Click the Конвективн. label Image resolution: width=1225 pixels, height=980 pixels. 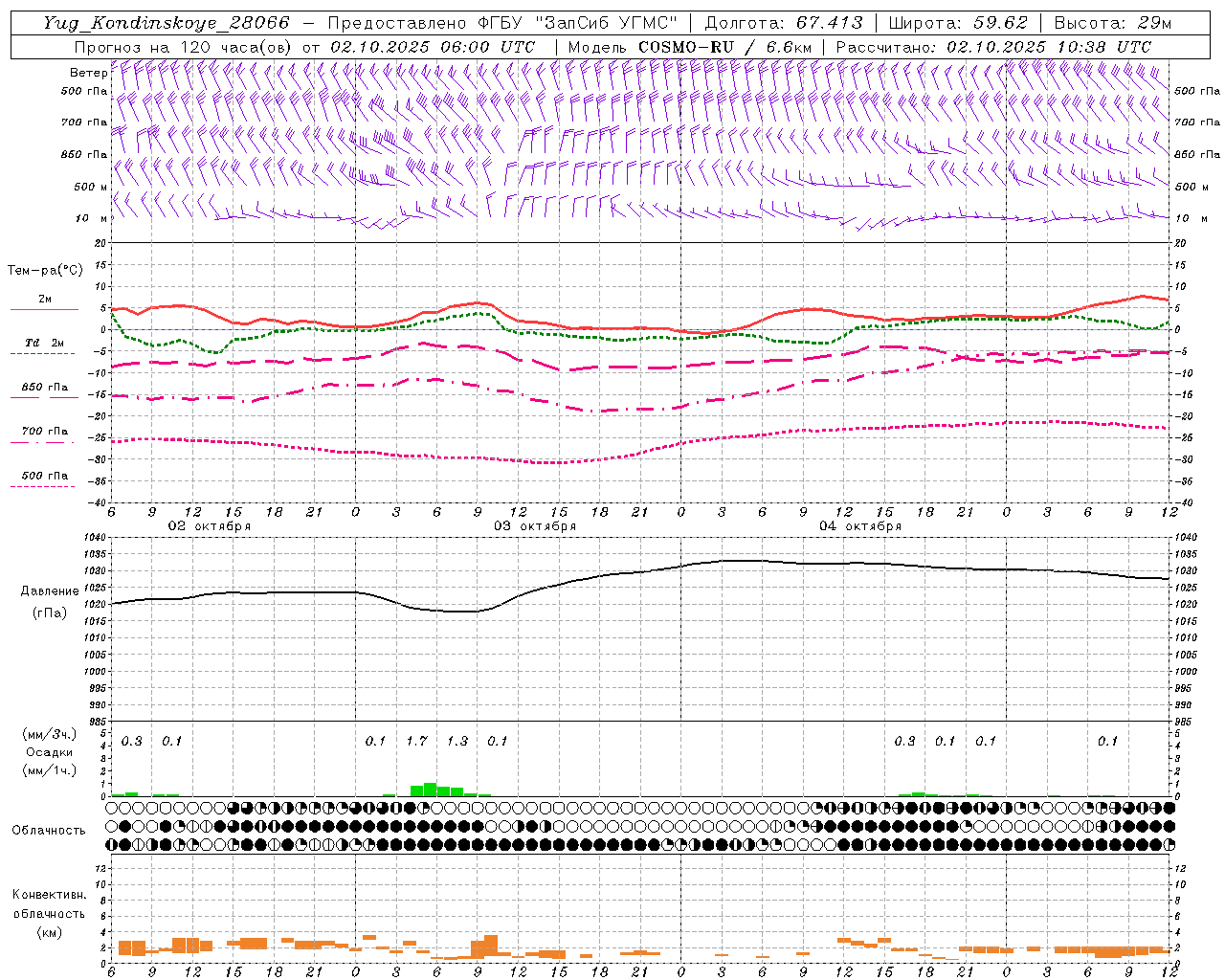(x=49, y=895)
